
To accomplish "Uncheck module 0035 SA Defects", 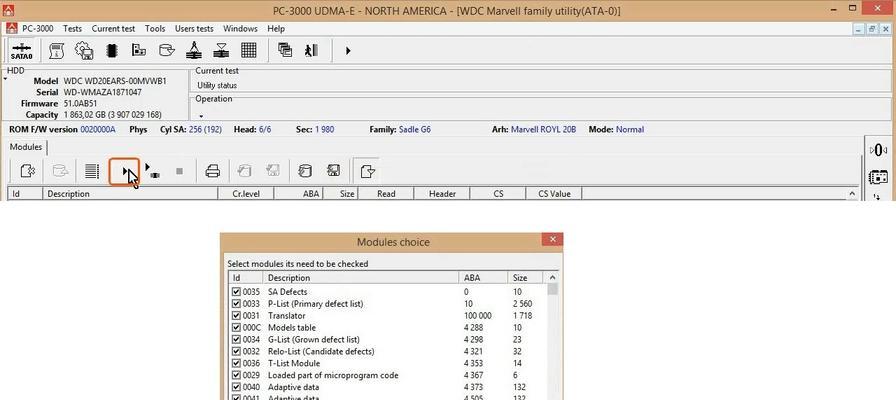I will [237, 291].
